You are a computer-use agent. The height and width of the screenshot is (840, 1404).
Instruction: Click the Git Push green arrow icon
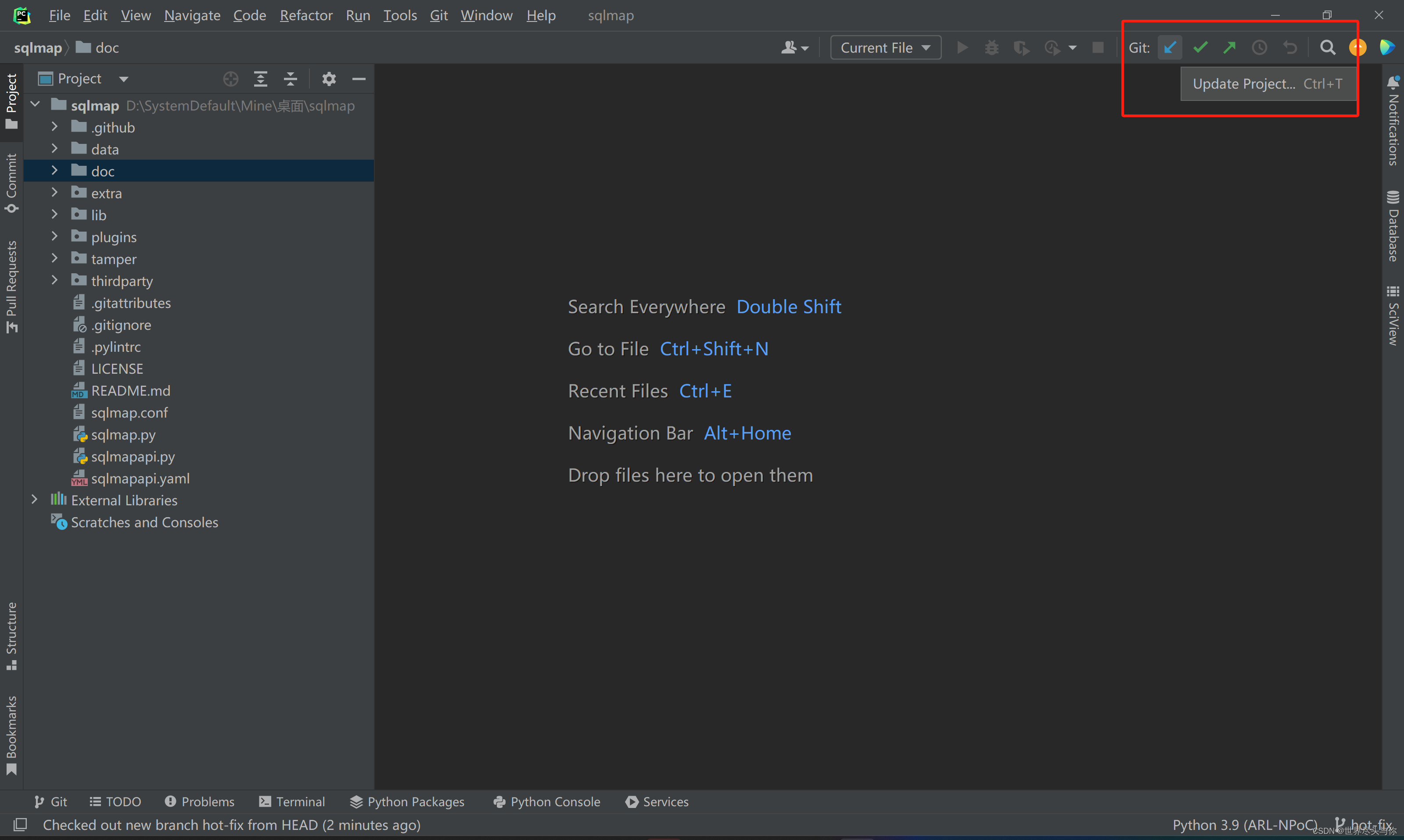click(x=1229, y=47)
